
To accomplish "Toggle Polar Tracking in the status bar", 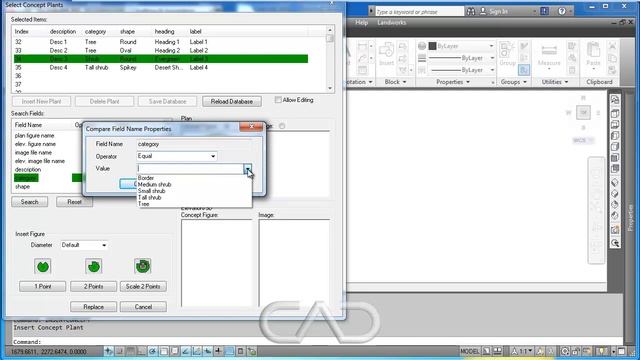I will (153, 351).
